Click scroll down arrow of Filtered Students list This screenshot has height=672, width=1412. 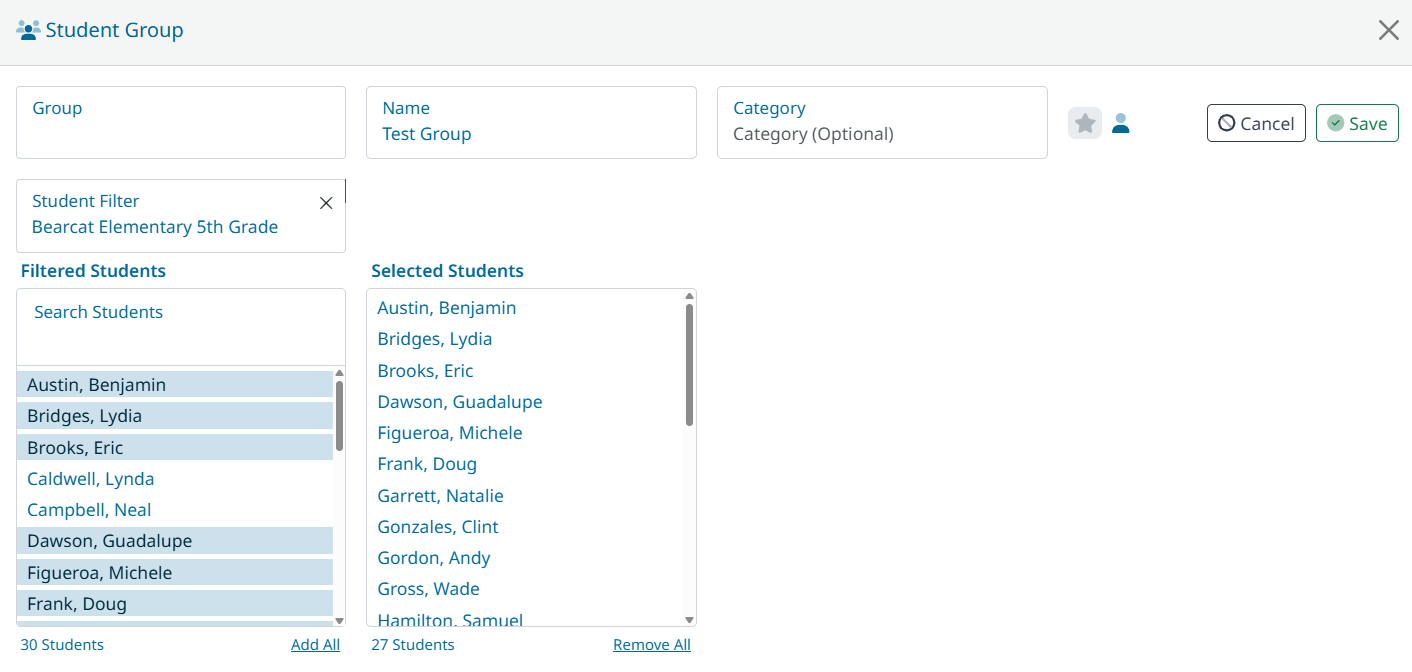click(339, 620)
